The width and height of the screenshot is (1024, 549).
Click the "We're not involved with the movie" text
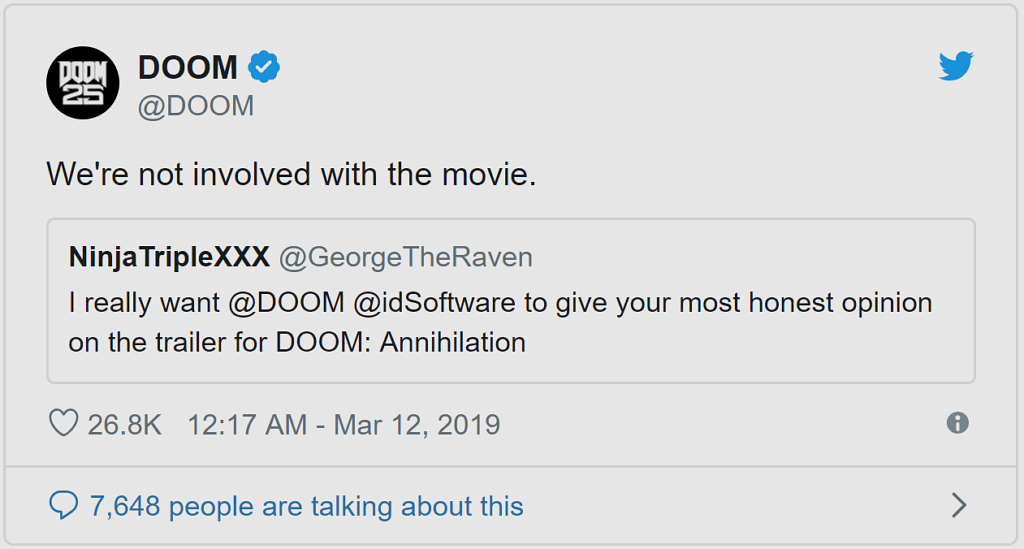pyautogui.click(x=291, y=174)
